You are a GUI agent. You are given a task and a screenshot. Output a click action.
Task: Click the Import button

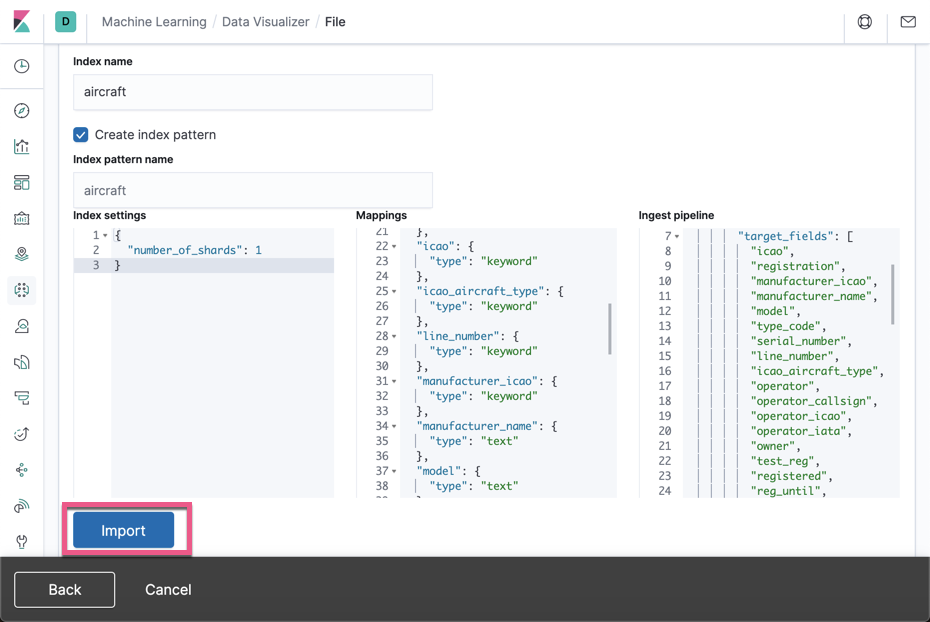(123, 530)
